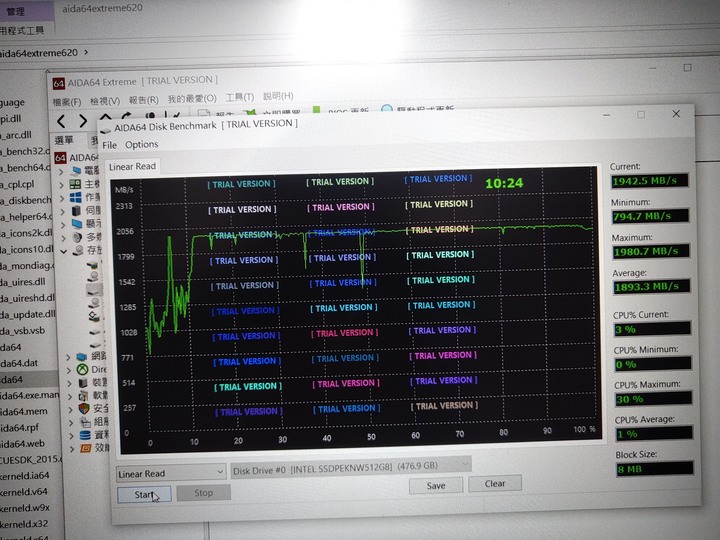Screen dimensions: 720x540
Task: Select the Config (組態) tree icon
Action: coord(85,422)
